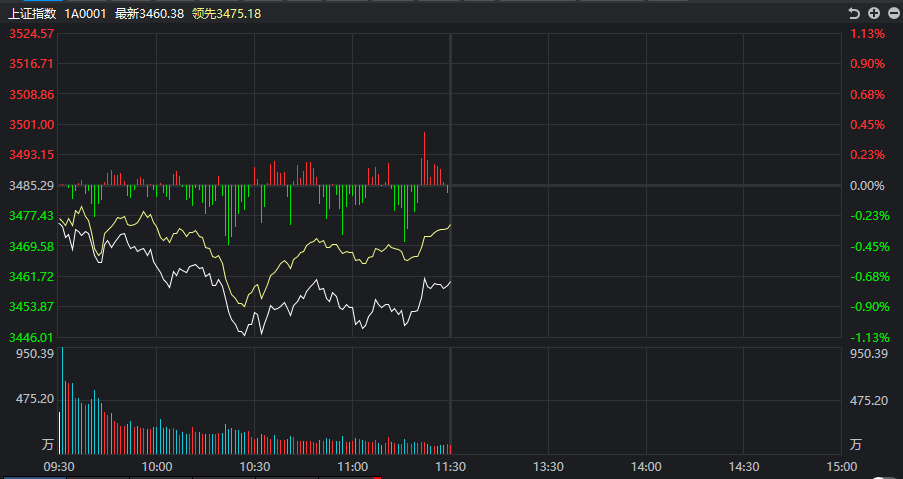Image resolution: width=903 pixels, height=479 pixels.
Task: Click the 万 unit label on right axis
Action: (x=856, y=444)
